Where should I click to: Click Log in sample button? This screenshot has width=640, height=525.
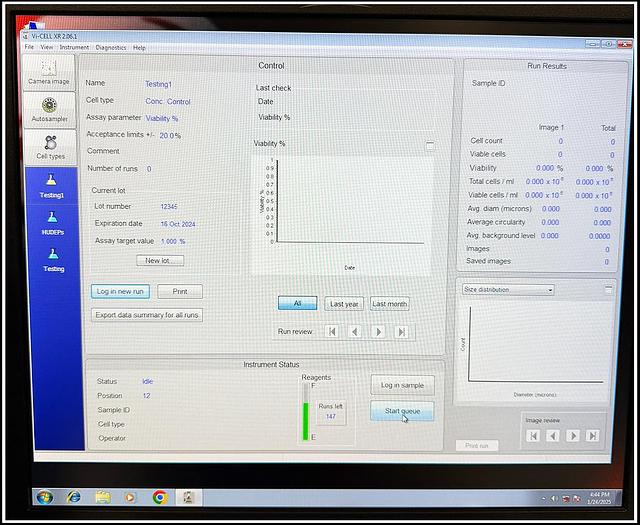tap(402, 385)
